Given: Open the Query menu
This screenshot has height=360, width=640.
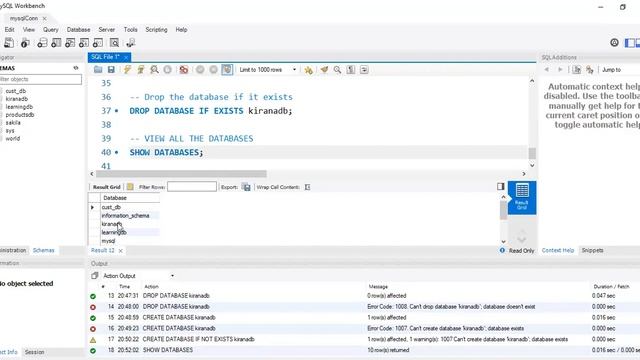Looking at the screenshot, I should (51, 29).
